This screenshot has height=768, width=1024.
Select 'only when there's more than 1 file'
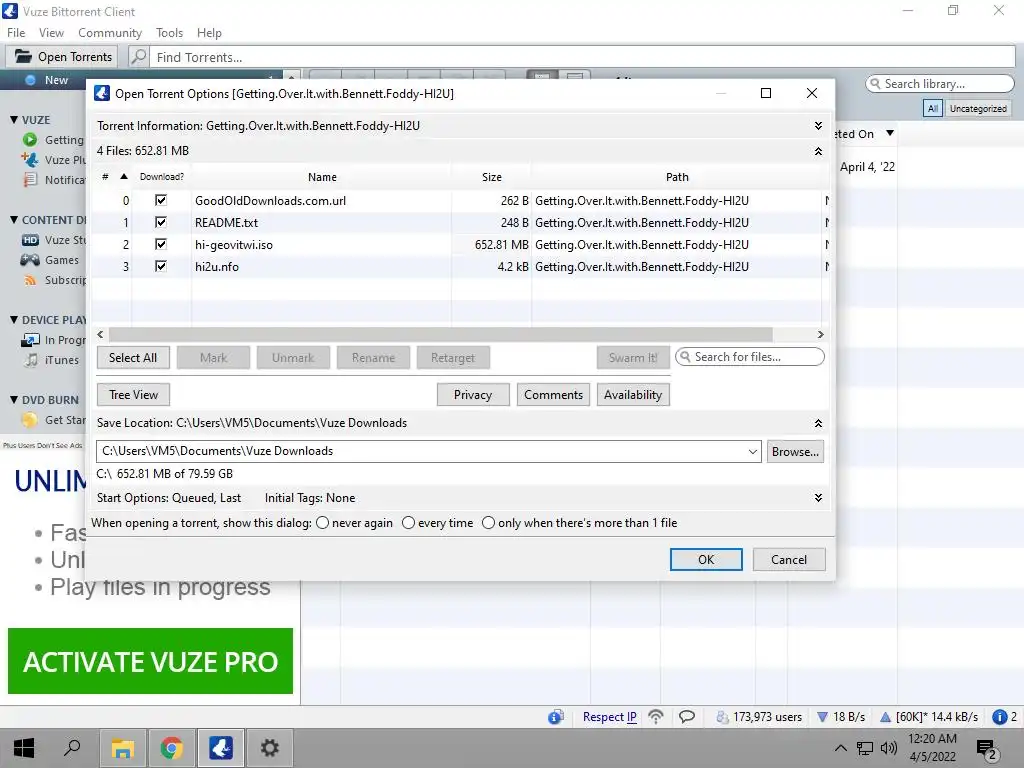click(488, 523)
